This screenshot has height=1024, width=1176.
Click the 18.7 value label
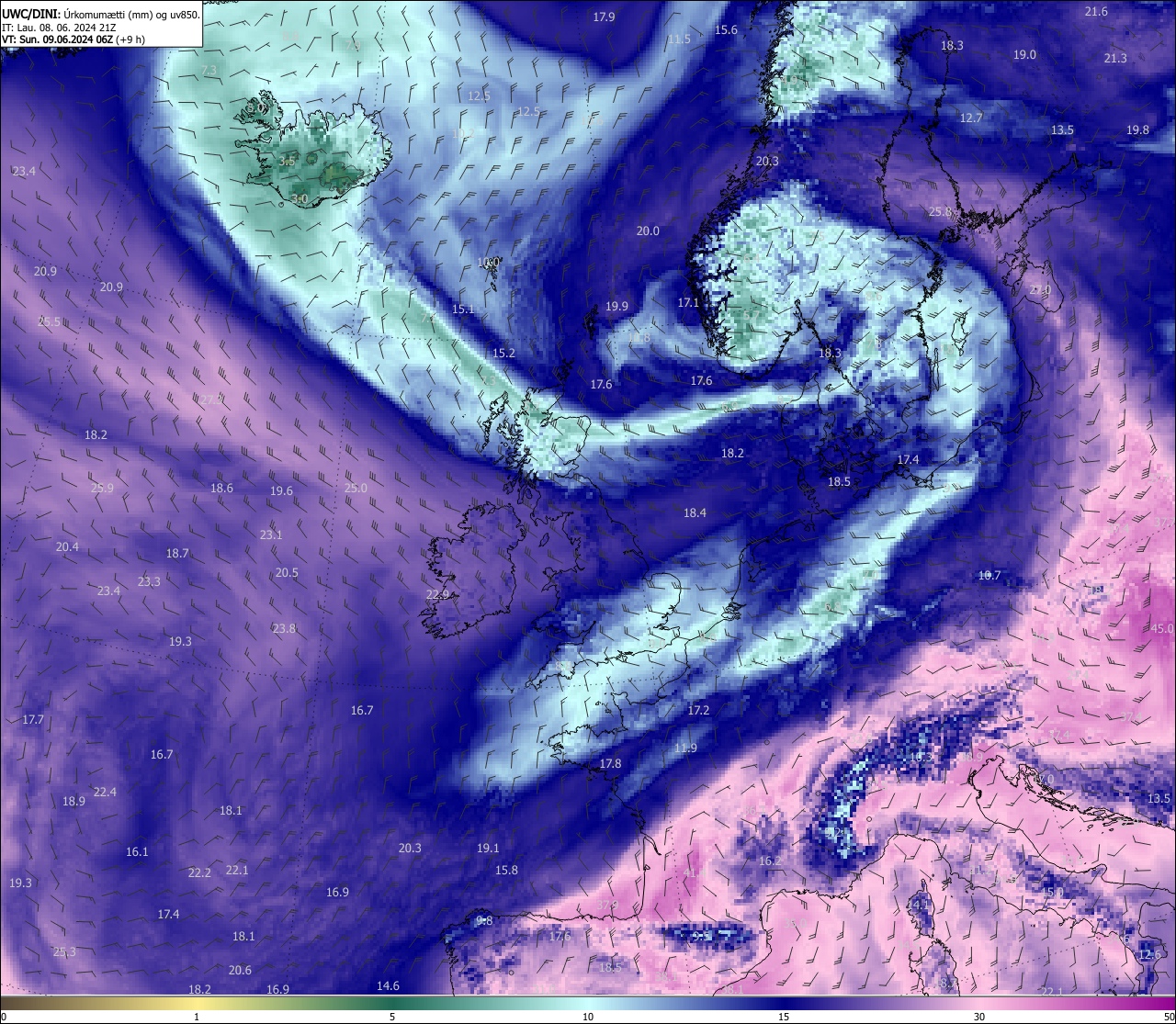tap(177, 554)
